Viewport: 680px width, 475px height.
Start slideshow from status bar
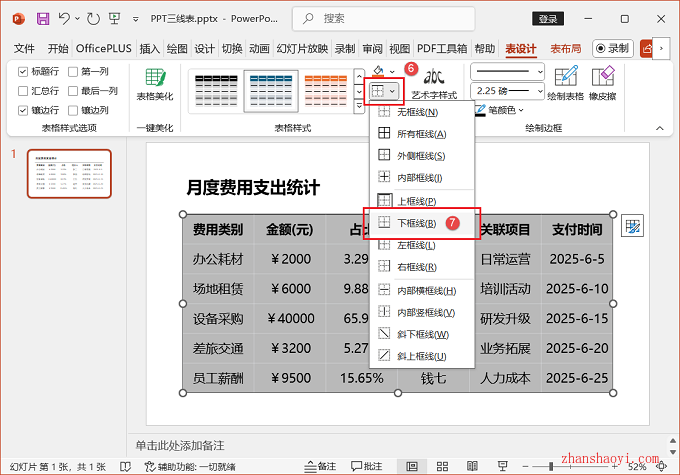coord(503,466)
